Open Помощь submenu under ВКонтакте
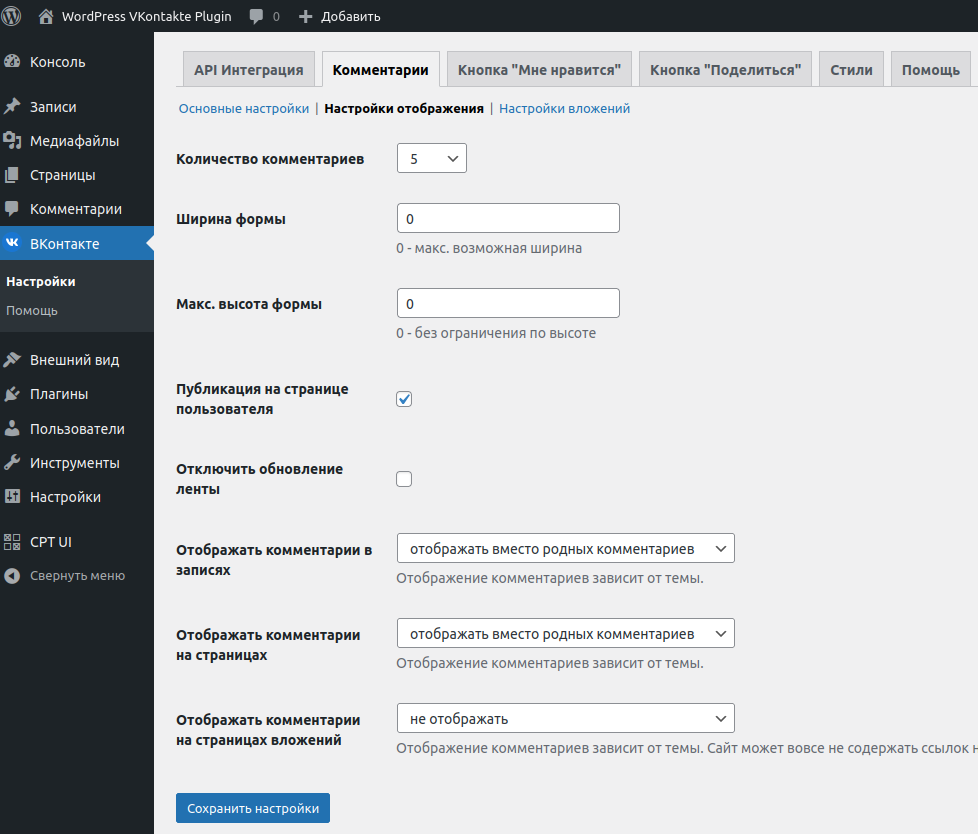 tap(32, 310)
